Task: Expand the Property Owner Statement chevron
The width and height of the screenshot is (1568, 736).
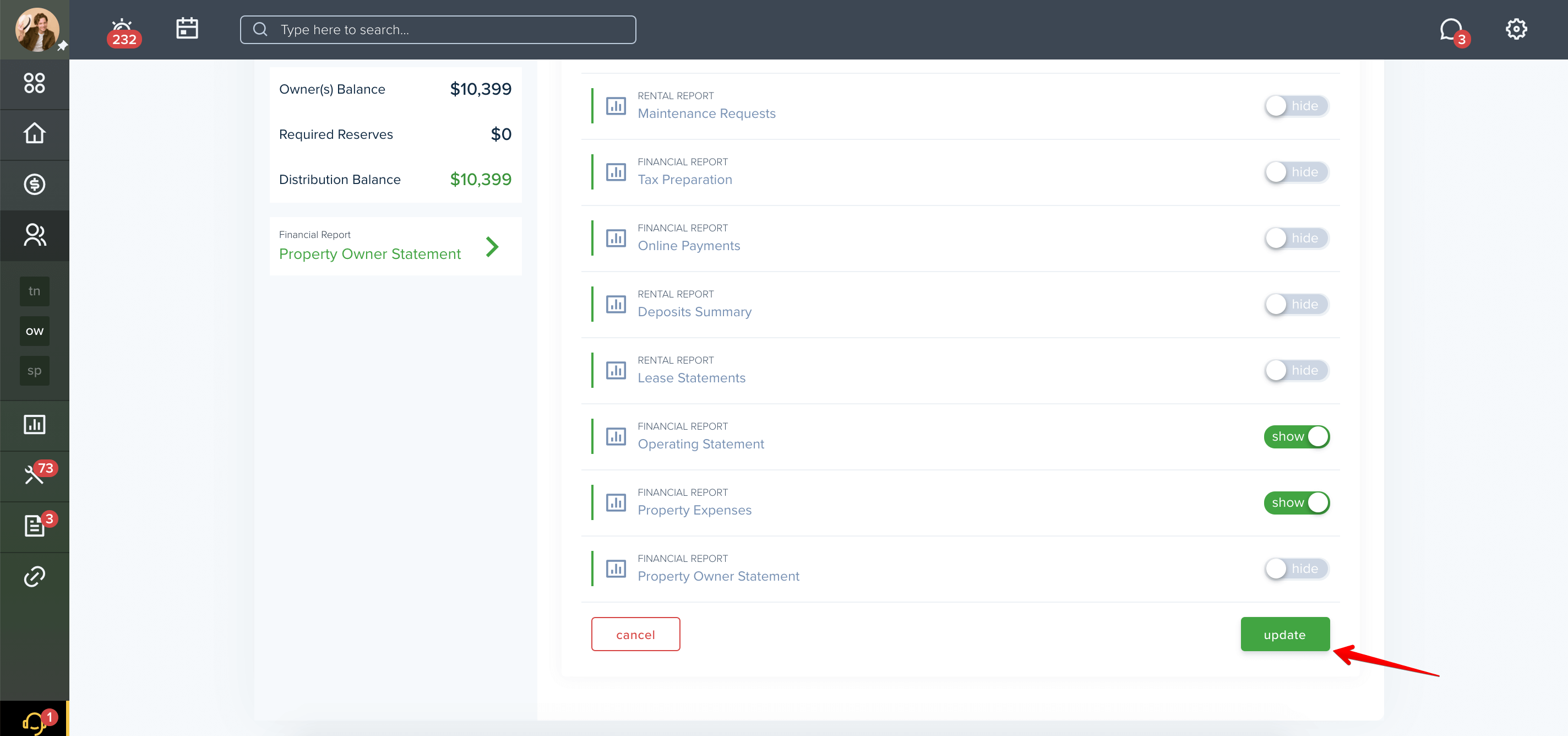Action: coord(492,247)
